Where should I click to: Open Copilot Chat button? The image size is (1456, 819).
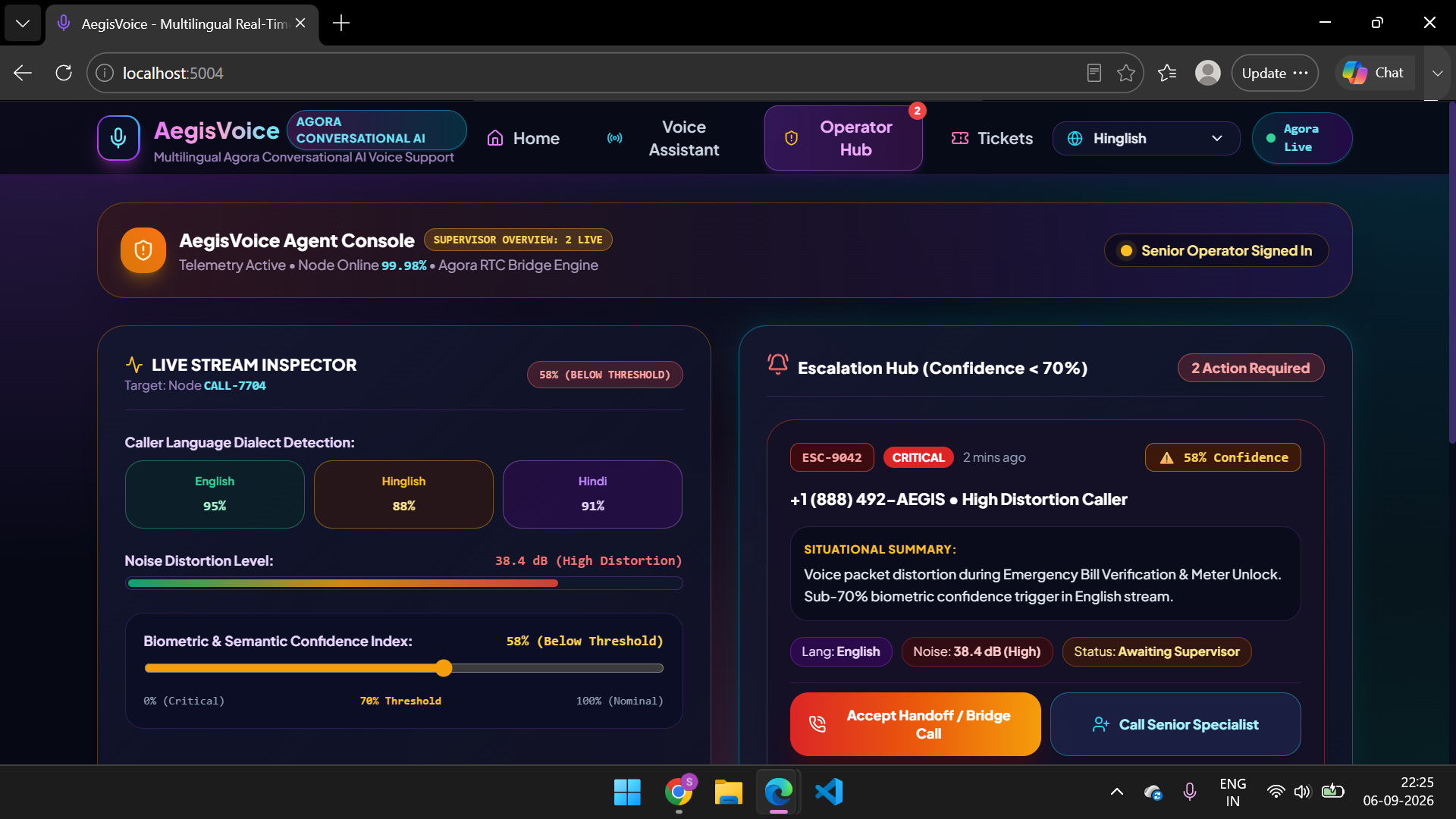(1374, 73)
